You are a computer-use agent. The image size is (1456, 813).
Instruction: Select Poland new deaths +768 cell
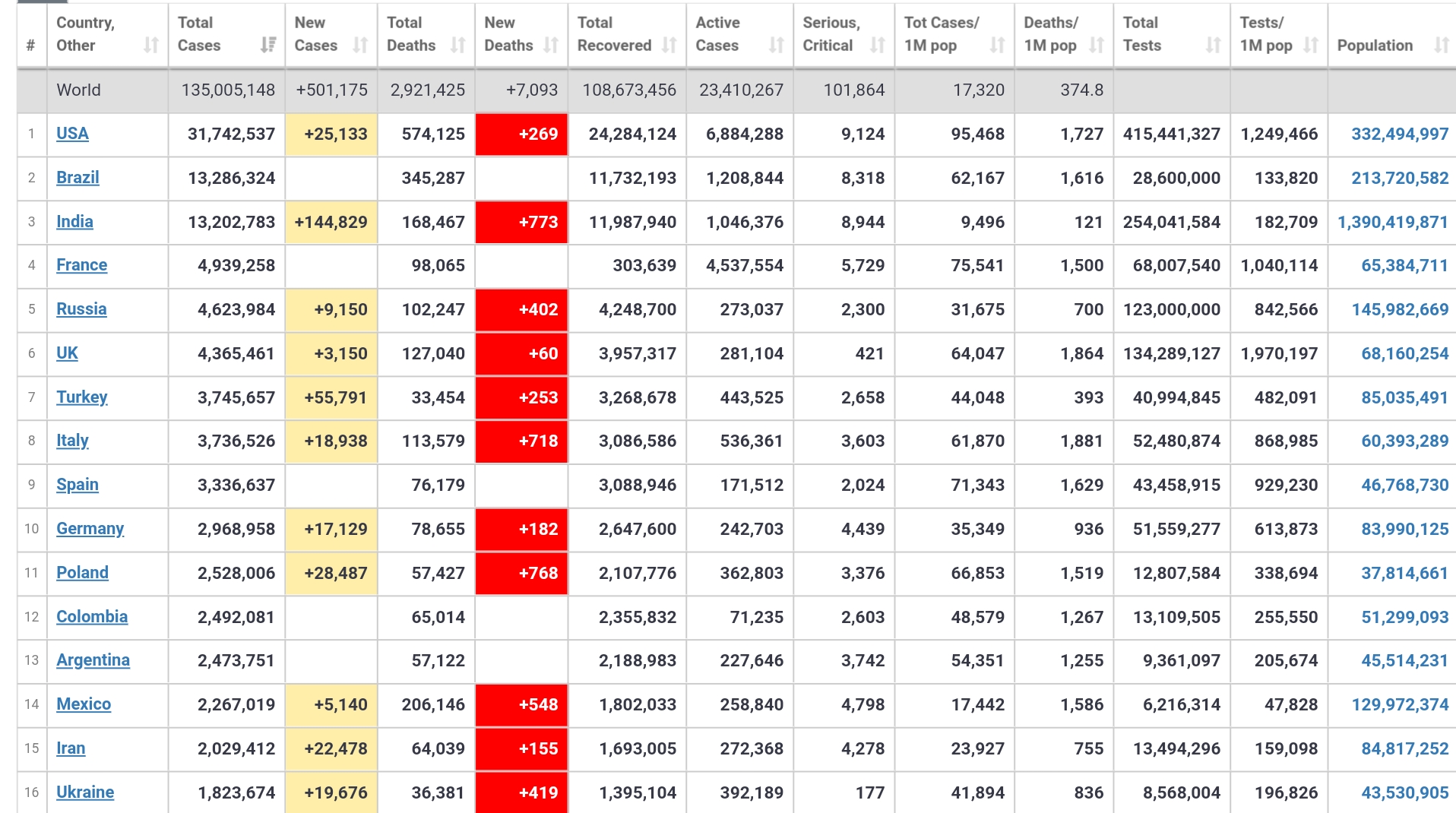pyautogui.click(x=521, y=573)
